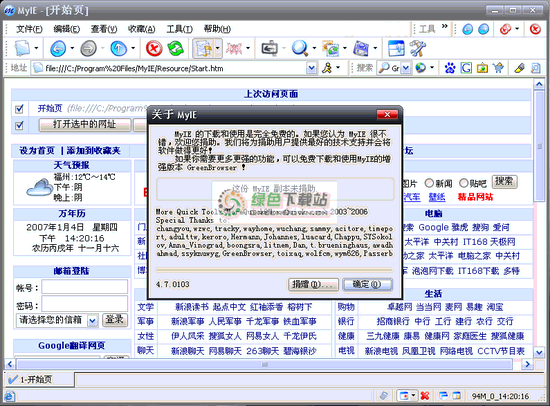The image size is (550, 406).
Task: Expand dropdown arrow next to New page icon
Action: (x=36, y=48)
